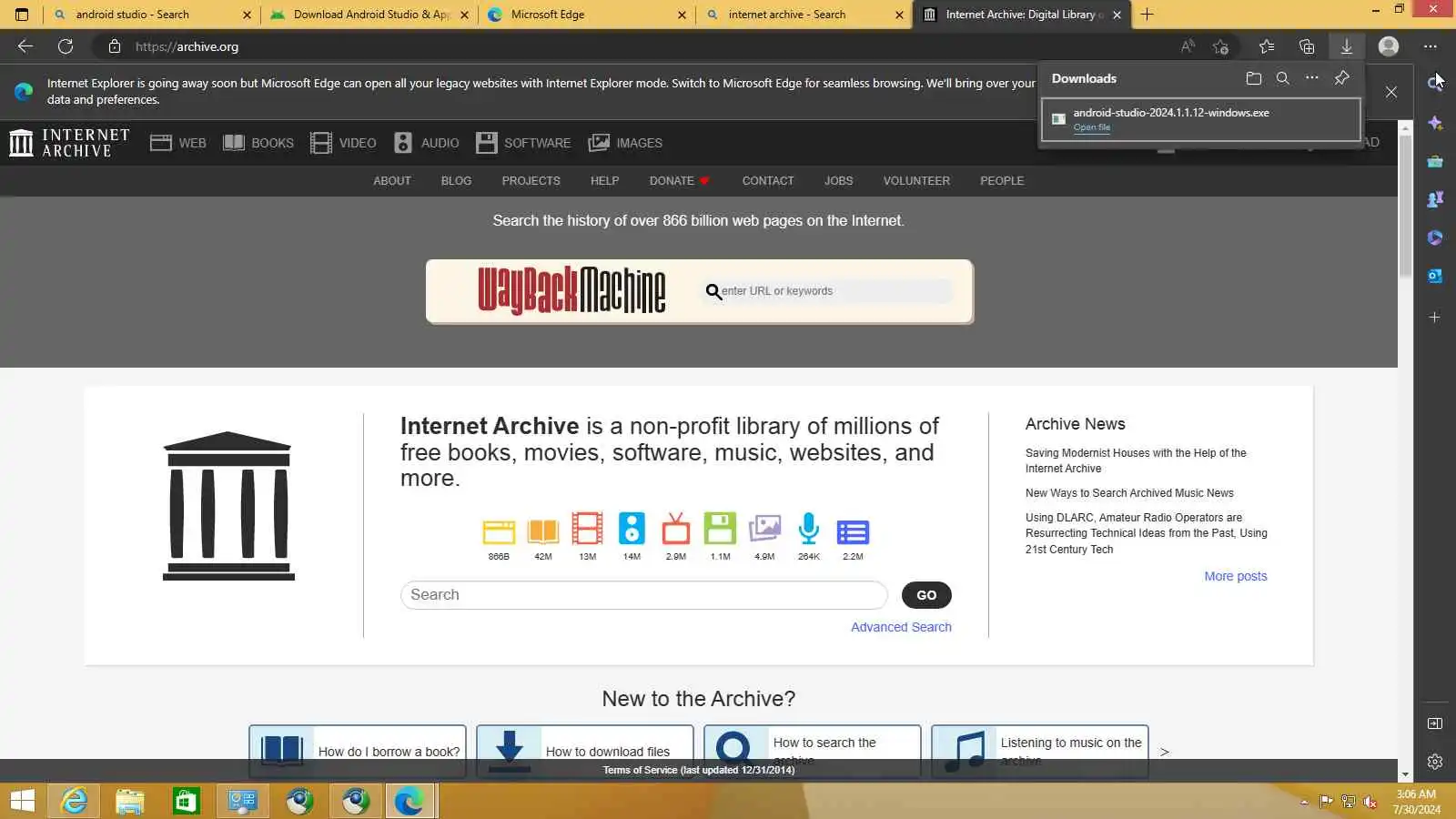This screenshot has height=819, width=1456.
Task: Dismiss the Internet Explorer notice bar
Action: click(1391, 92)
